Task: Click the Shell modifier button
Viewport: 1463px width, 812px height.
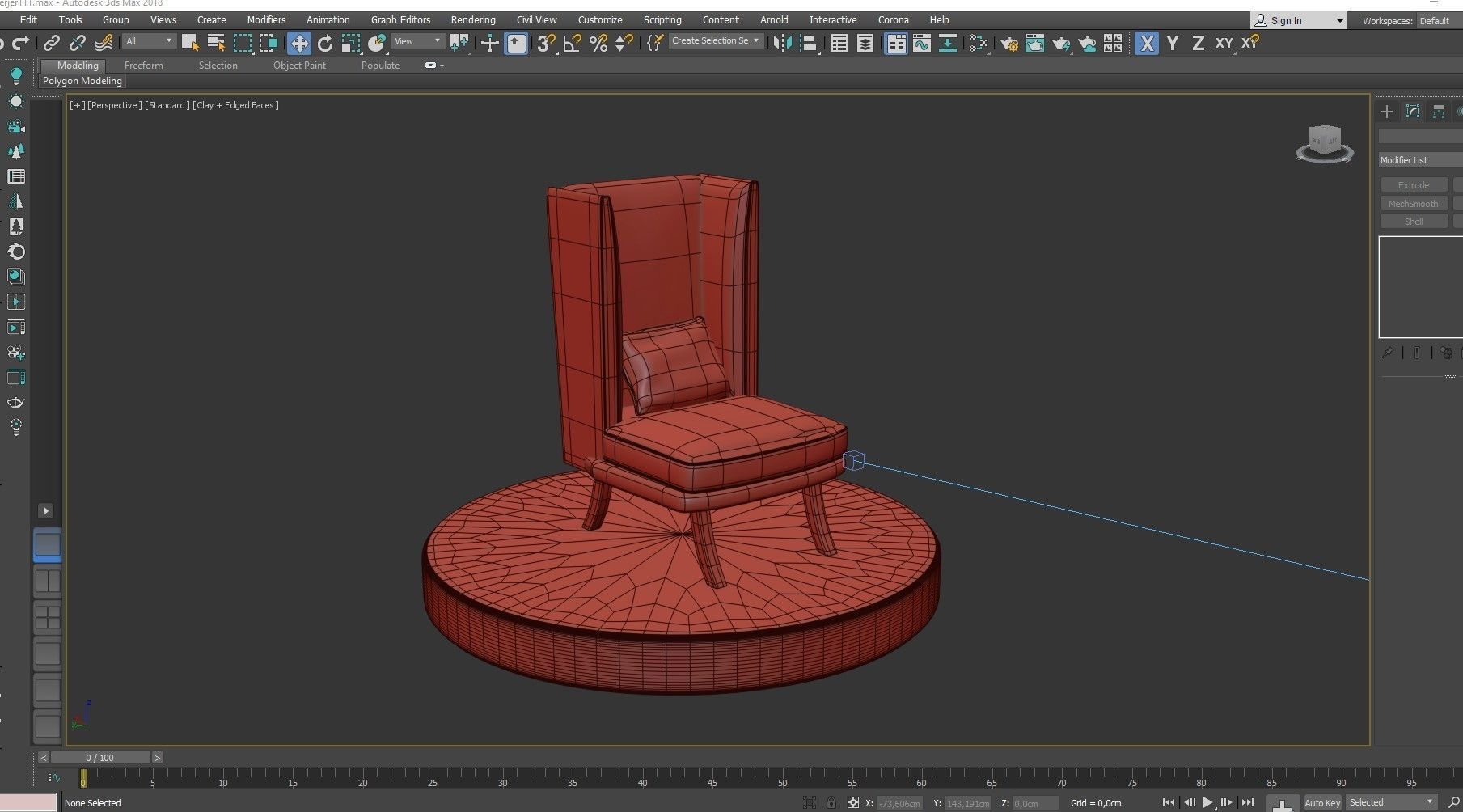Action: pos(1414,222)
